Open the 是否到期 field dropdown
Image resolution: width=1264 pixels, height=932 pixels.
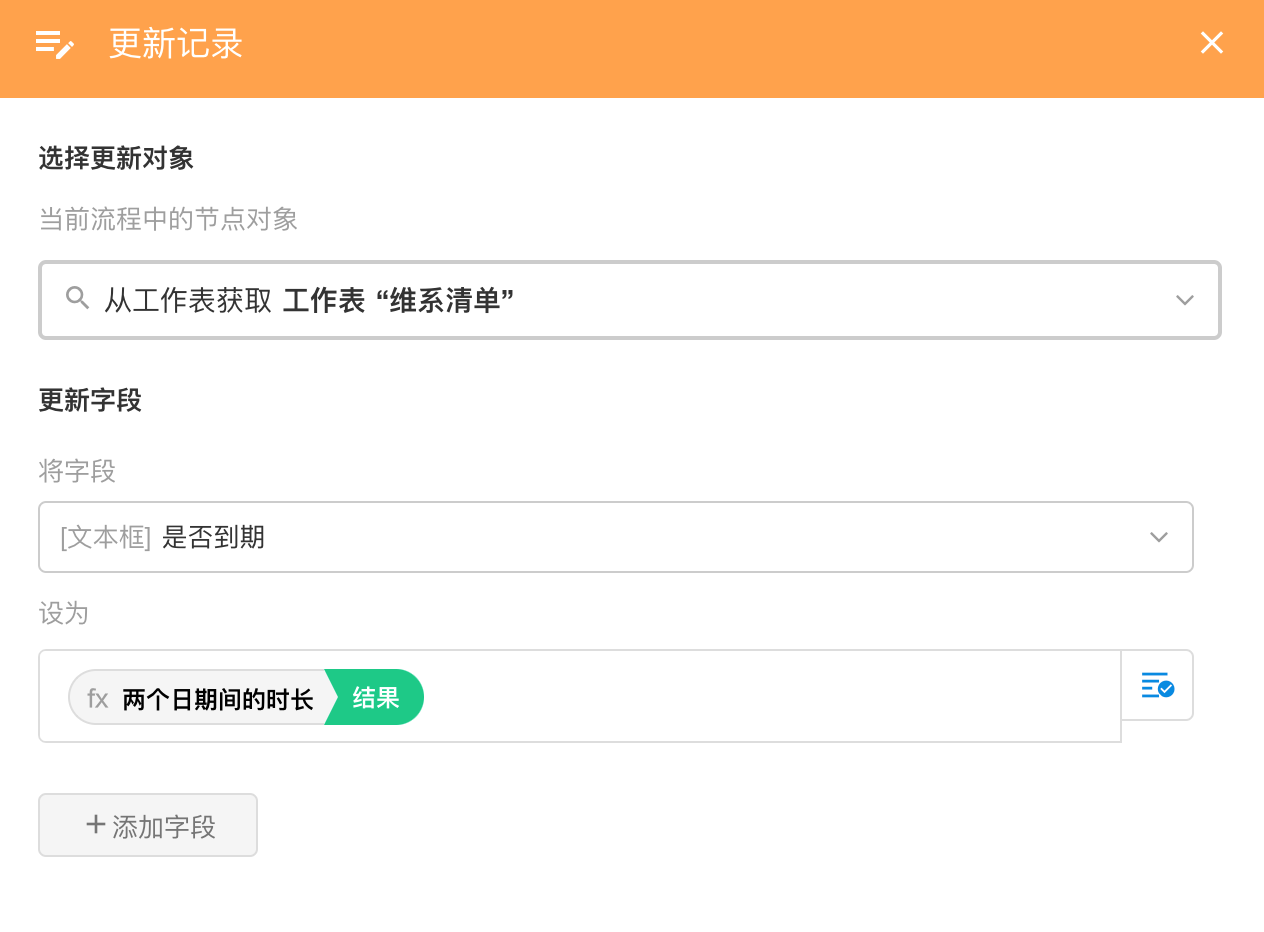[x=600, y=537]
